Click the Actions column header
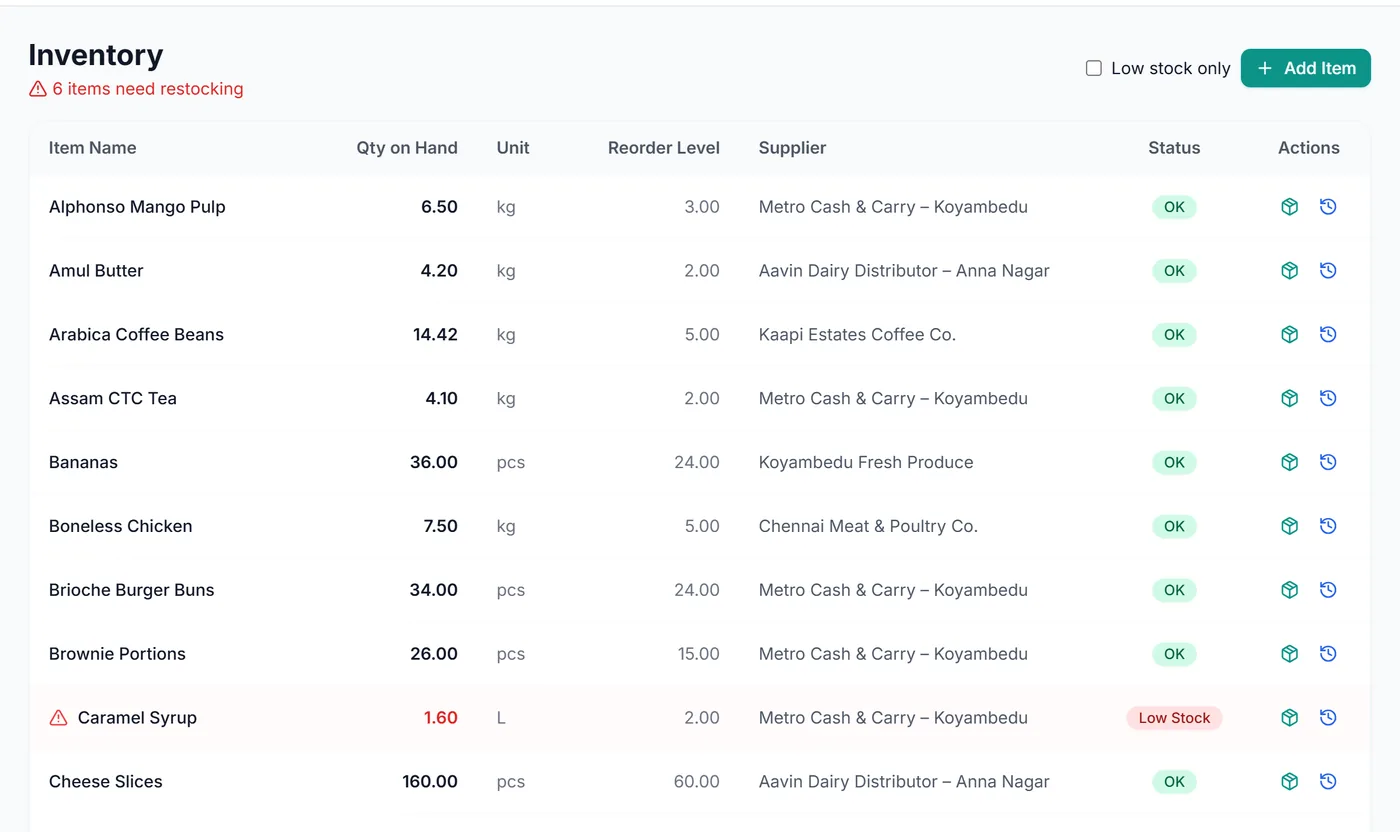Image resolution: width=1400 pixels, height=832 pixels. (x=1309, y=148)
